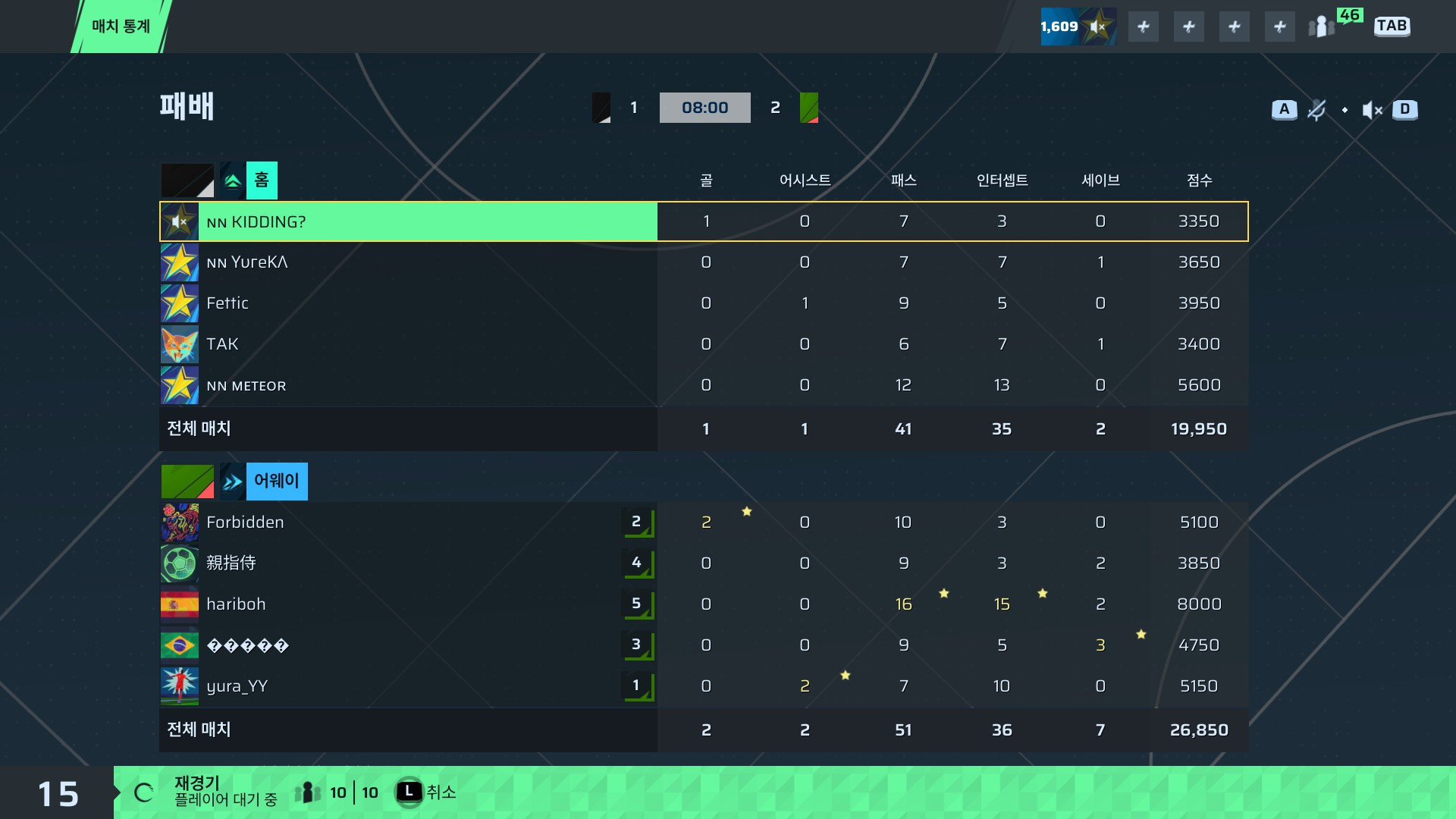Toggle speaker mute next to D key

(x=1373, y=110)
